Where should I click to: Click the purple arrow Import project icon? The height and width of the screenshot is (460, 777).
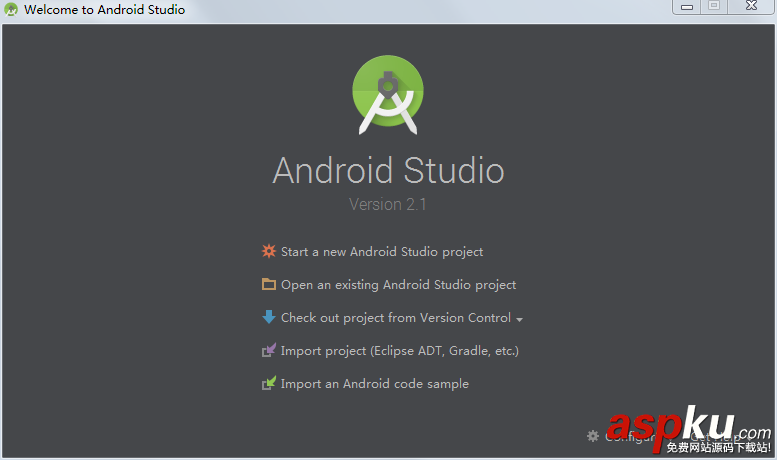pyautogui.click(x=269, y=350)
